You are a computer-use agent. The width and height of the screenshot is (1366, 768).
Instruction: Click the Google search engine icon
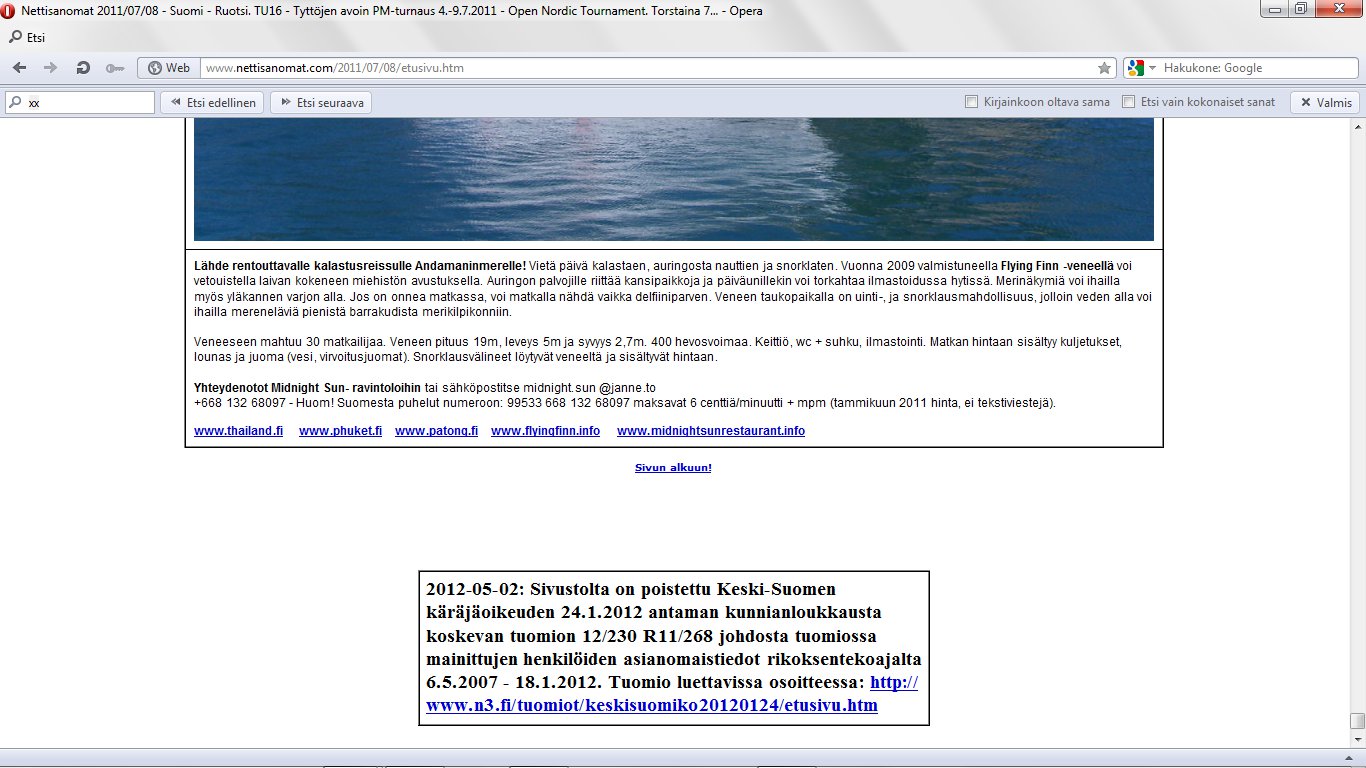1135,68
